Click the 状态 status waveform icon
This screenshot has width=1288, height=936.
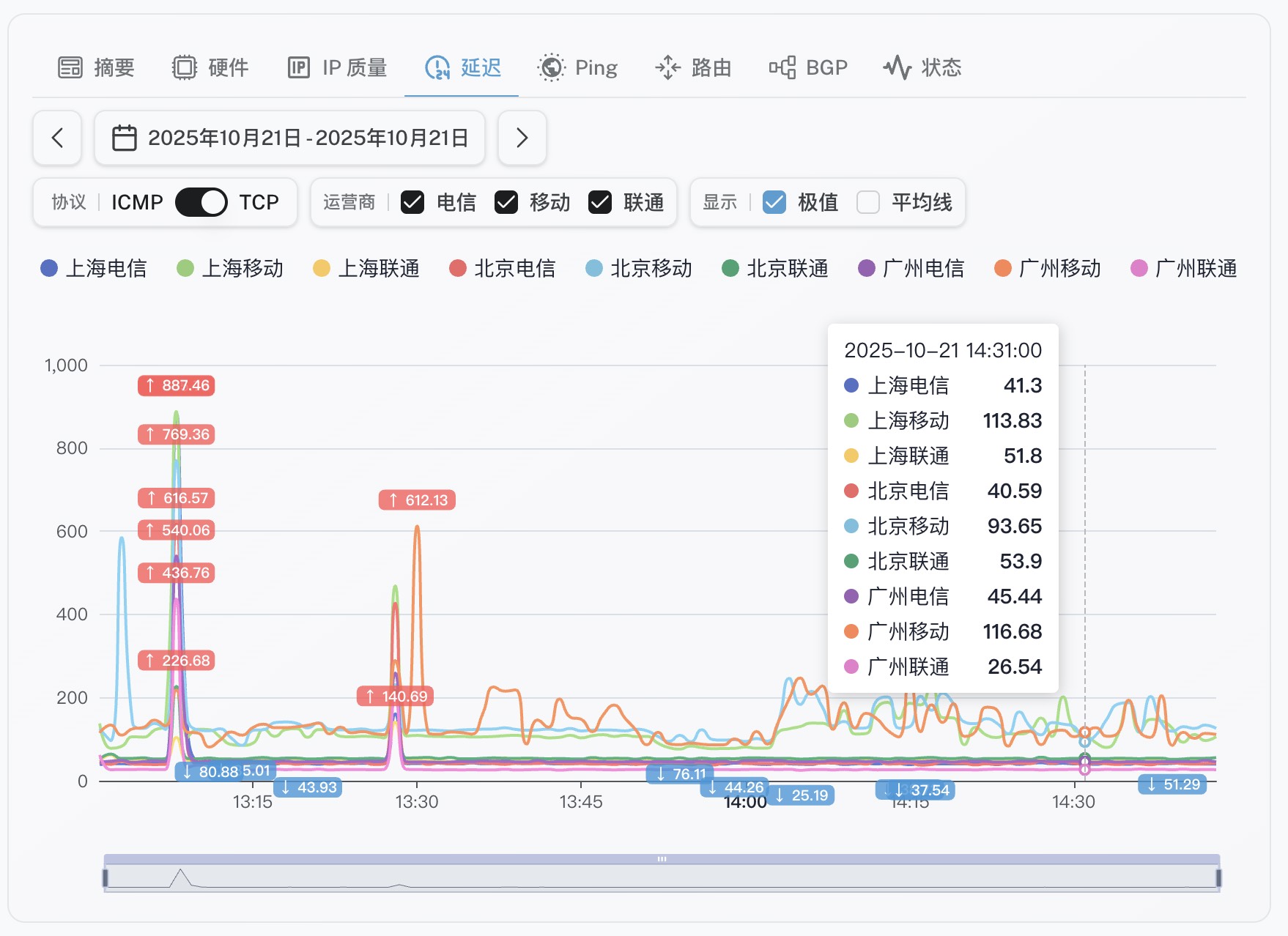point(897,67)
